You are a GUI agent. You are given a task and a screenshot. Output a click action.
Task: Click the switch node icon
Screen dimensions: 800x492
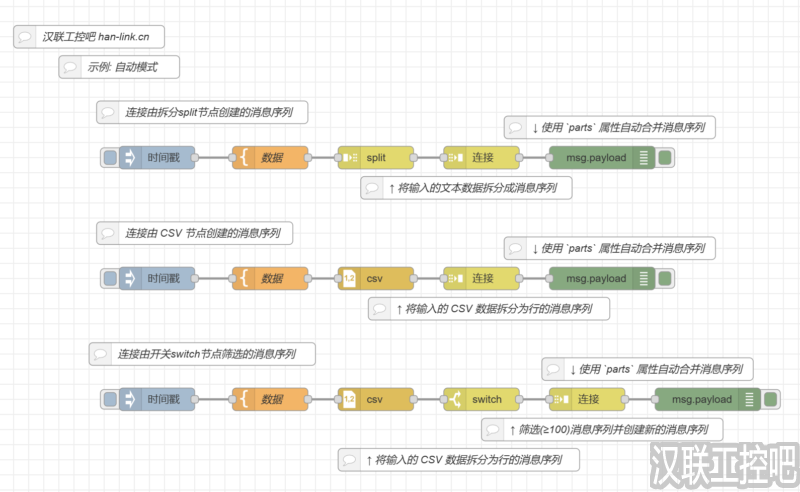point(455,399)
